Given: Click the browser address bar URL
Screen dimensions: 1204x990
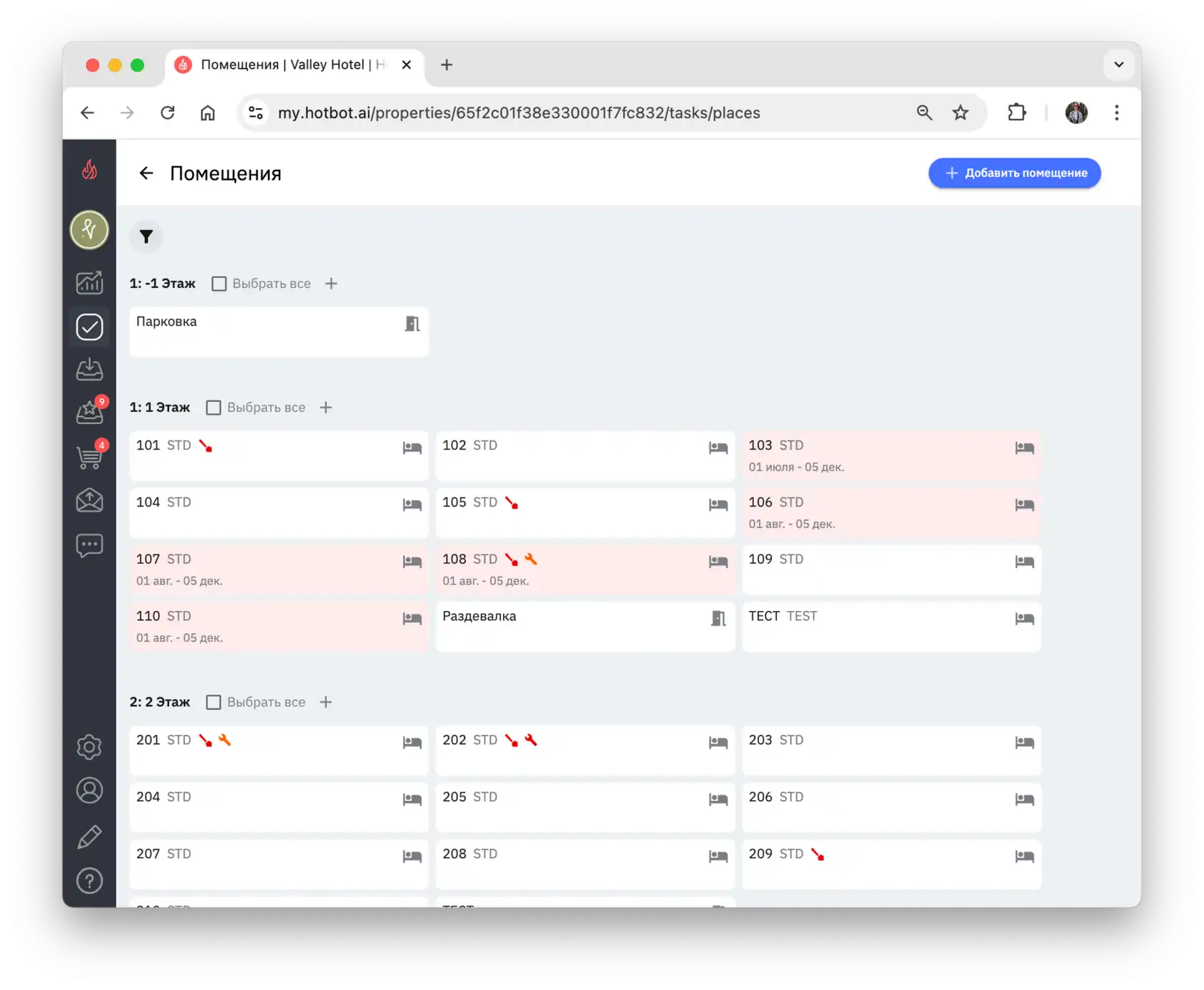Looking at the screenshot, I should tap(519, 113).
